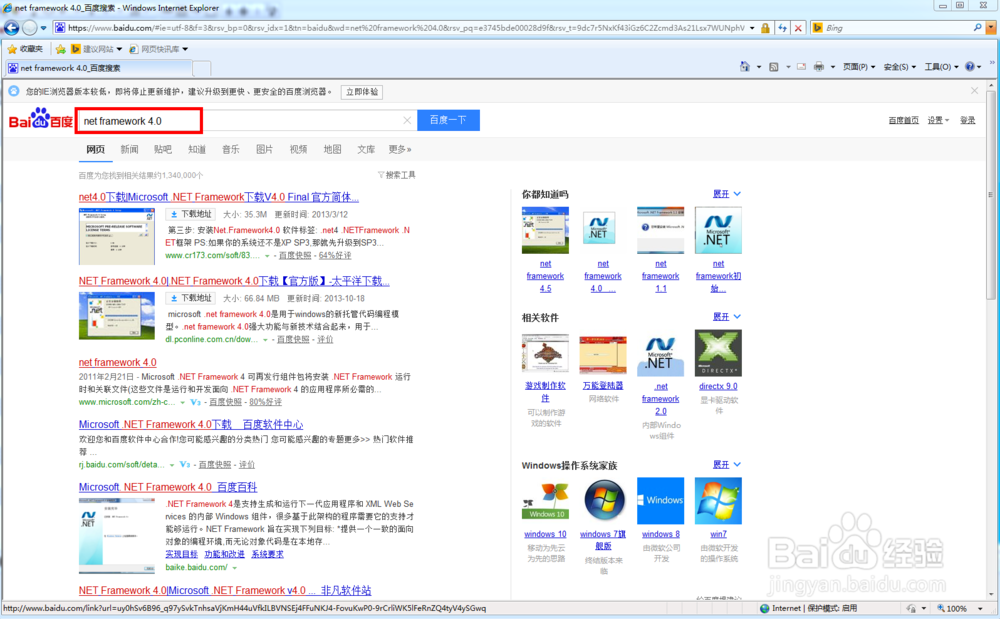Viewport: 1000px width, 619px height.
Task: Expand the 更多» search categories
Action: 400,149
